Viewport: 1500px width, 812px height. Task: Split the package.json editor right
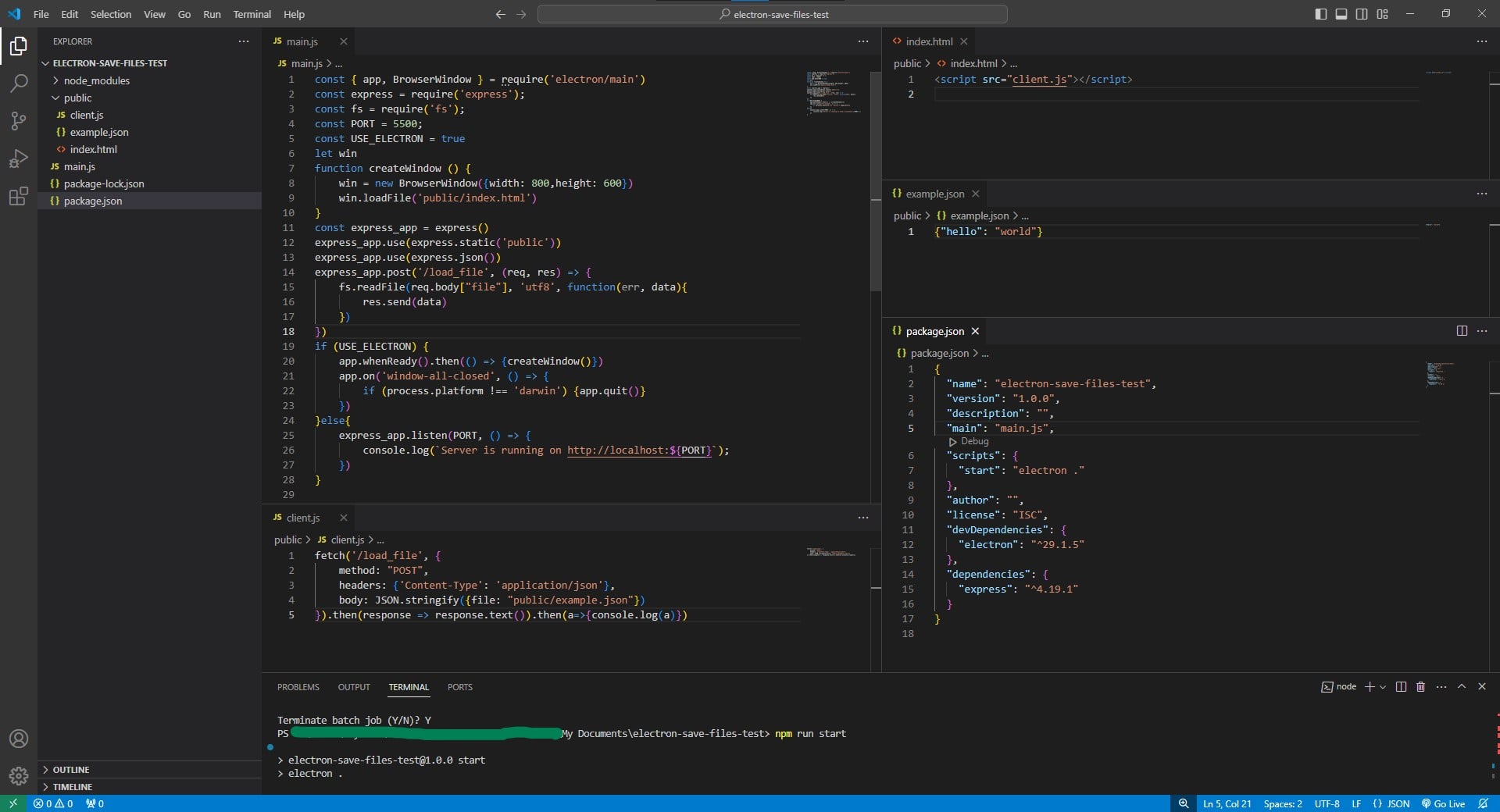coord(1462,331)
